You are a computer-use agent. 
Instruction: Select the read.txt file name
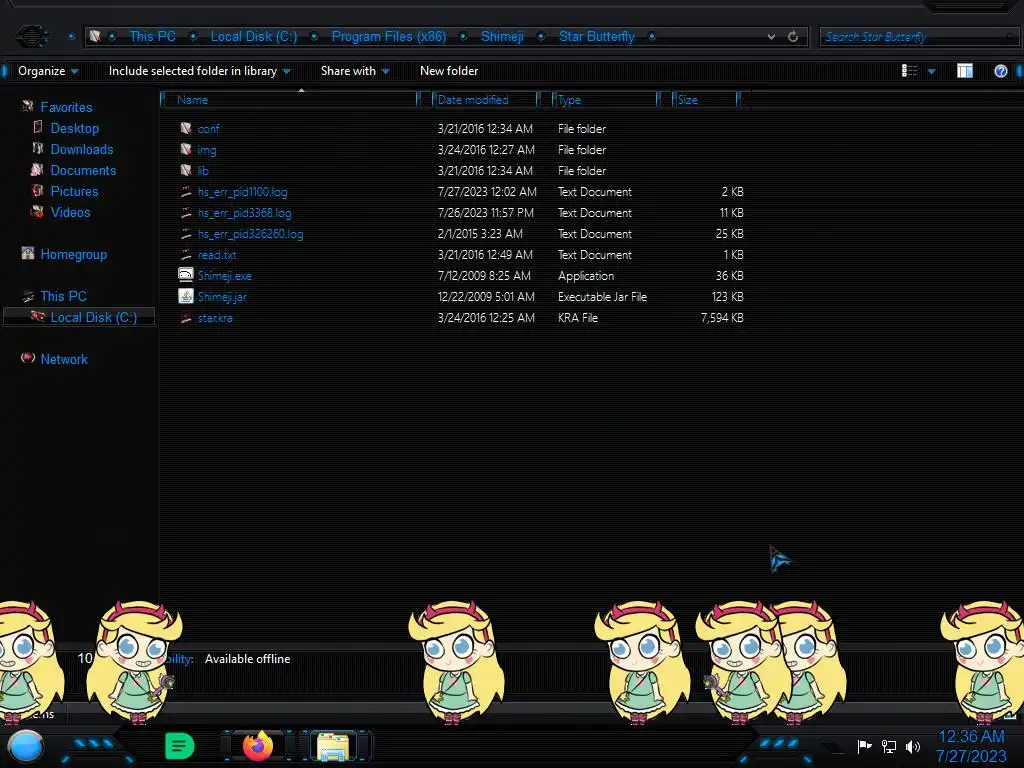217,255
